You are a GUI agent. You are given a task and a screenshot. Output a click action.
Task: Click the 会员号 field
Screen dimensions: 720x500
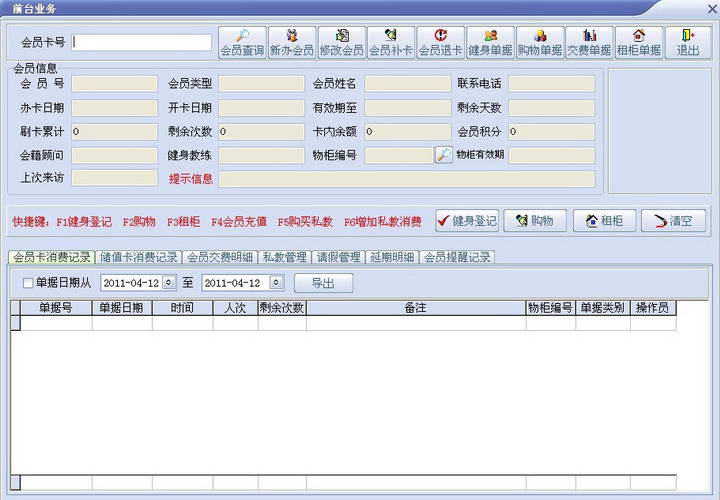[x=114, y=84]
